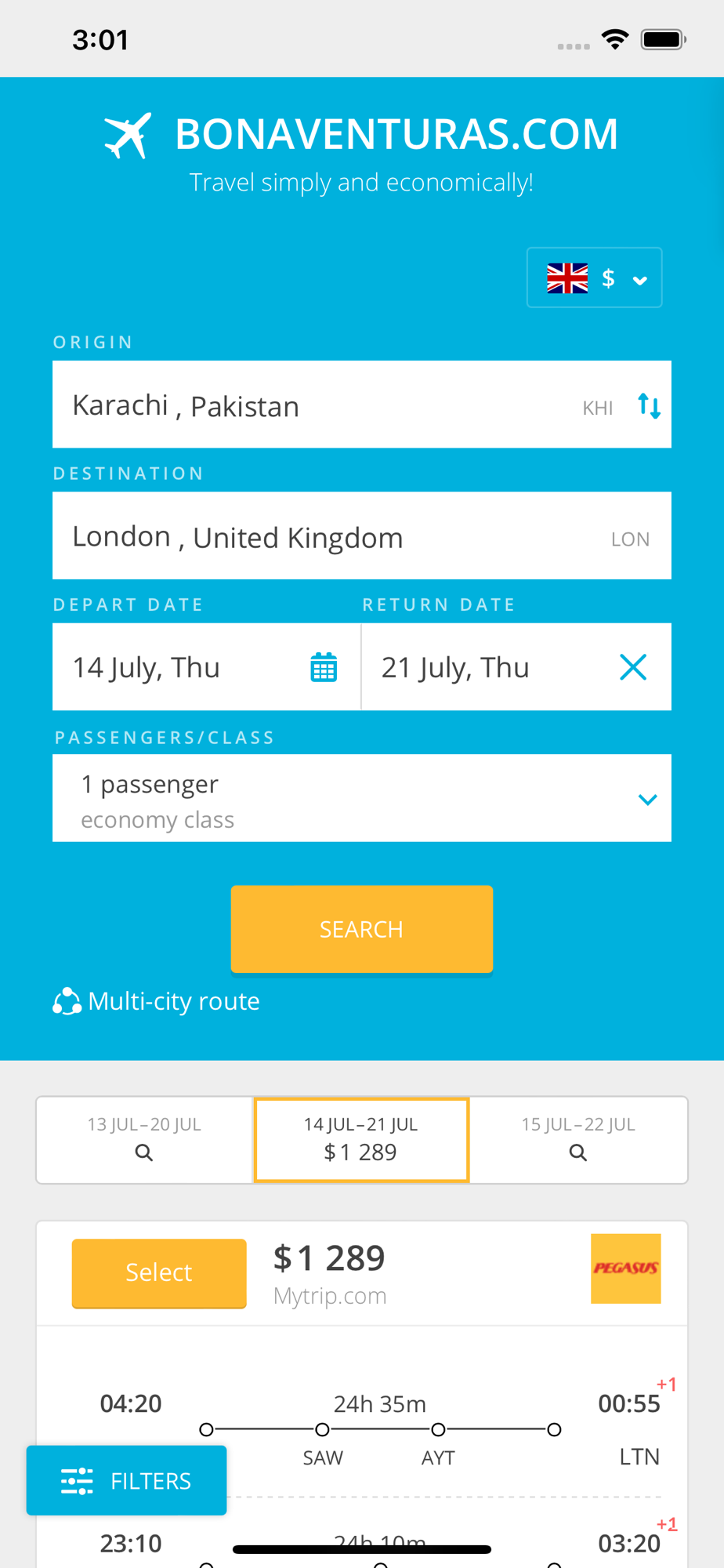This screenshot has width=724, height=1568.
Task: Select the $1 289 Mytrip.com flight
Action: (159, 1272)
